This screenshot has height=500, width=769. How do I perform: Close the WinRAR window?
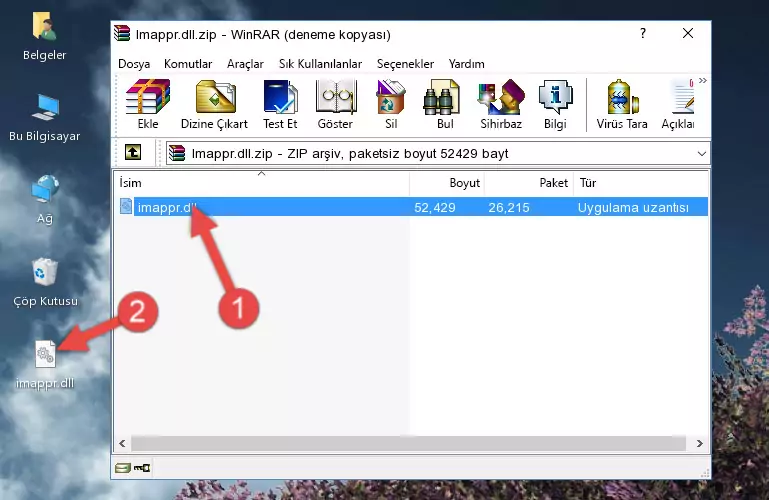[x=688, y=33]
